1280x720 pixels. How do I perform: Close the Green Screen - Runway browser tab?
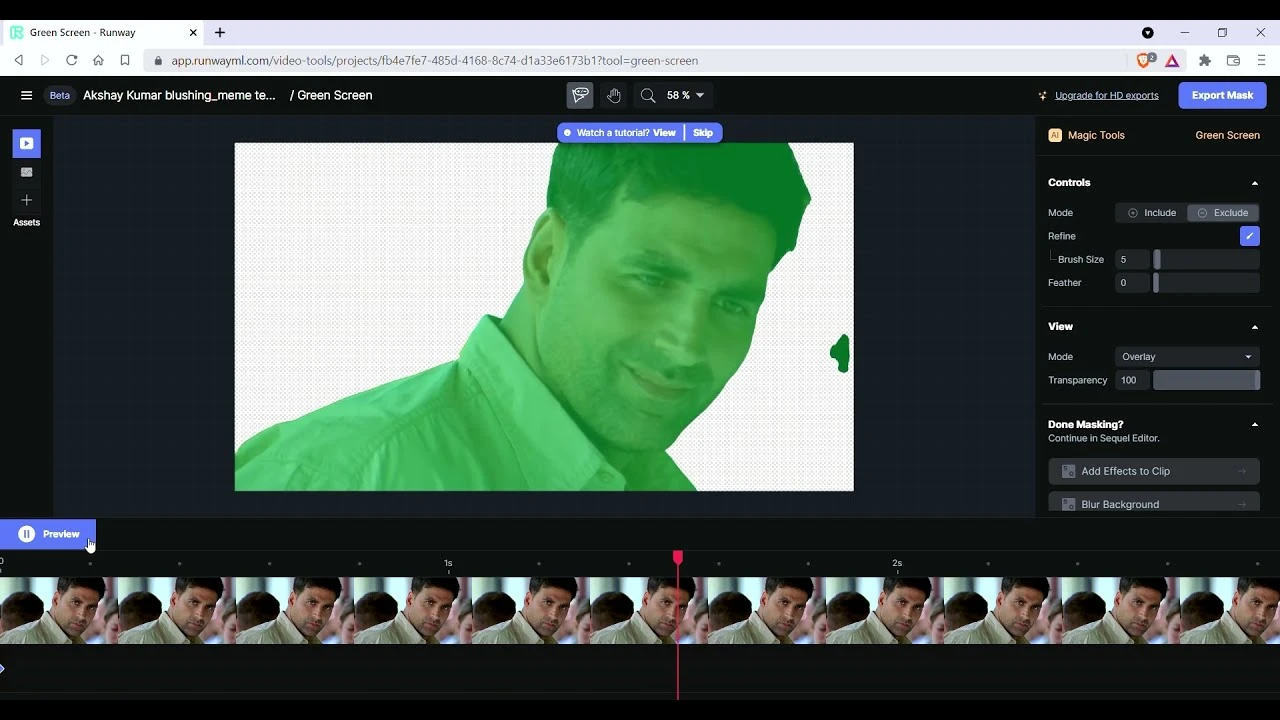(x=193, y=33)
